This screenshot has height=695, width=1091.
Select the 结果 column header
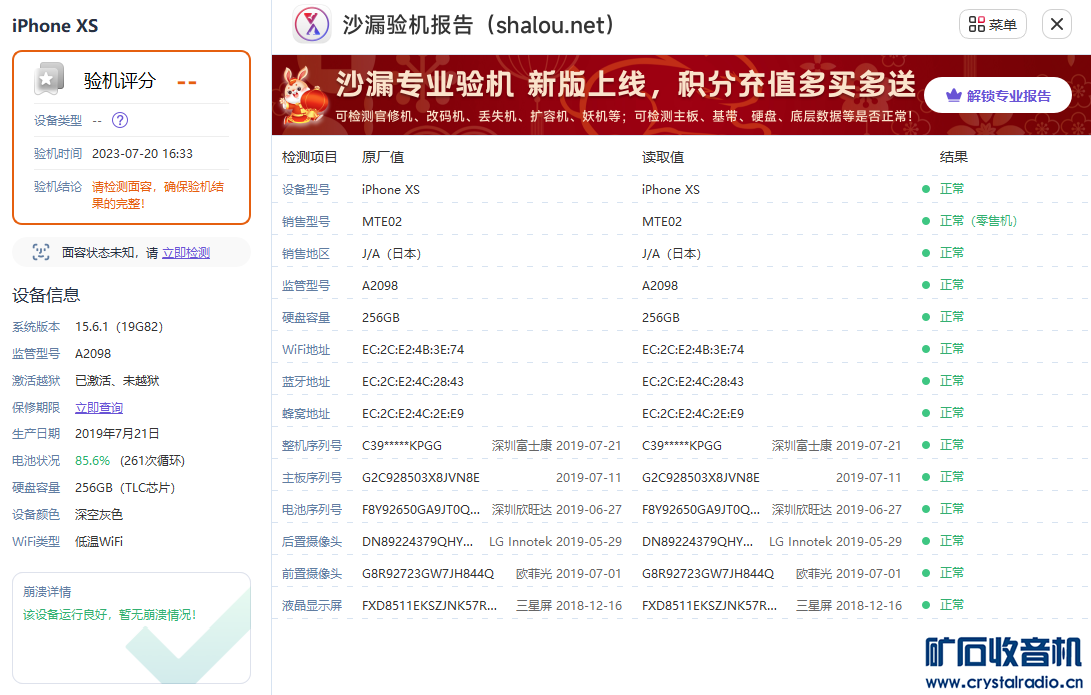[x=953, y=157]
